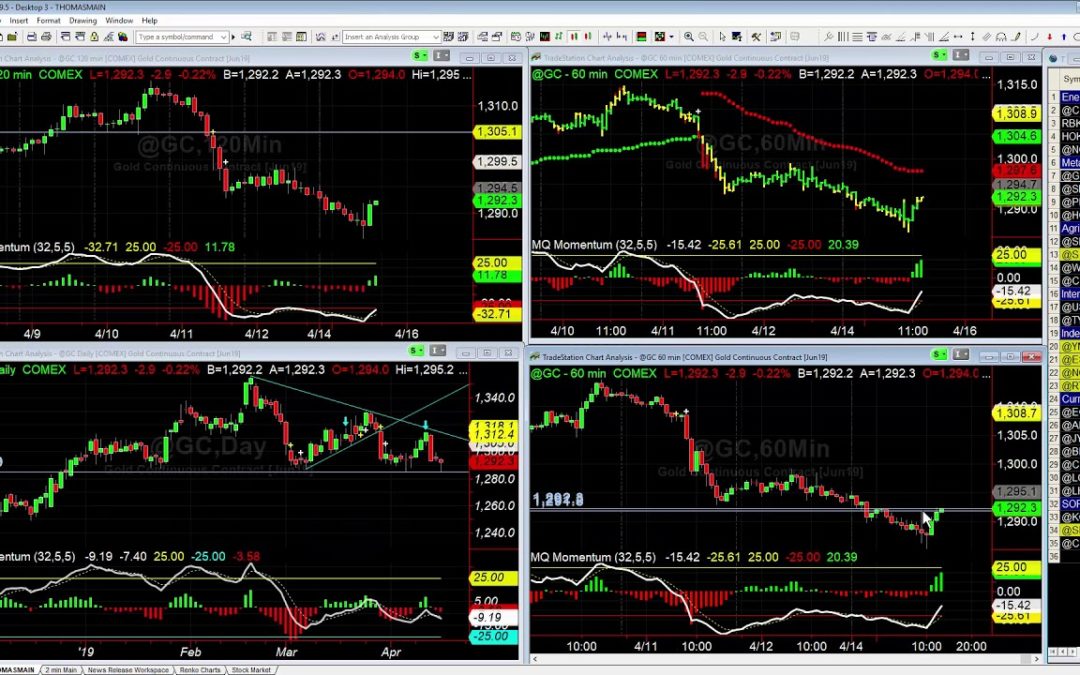Image resolution: width=1080 pixels, height=675 pixels.
Task: Click the zoom in magnifier icon
Action: tap(689, 37)
